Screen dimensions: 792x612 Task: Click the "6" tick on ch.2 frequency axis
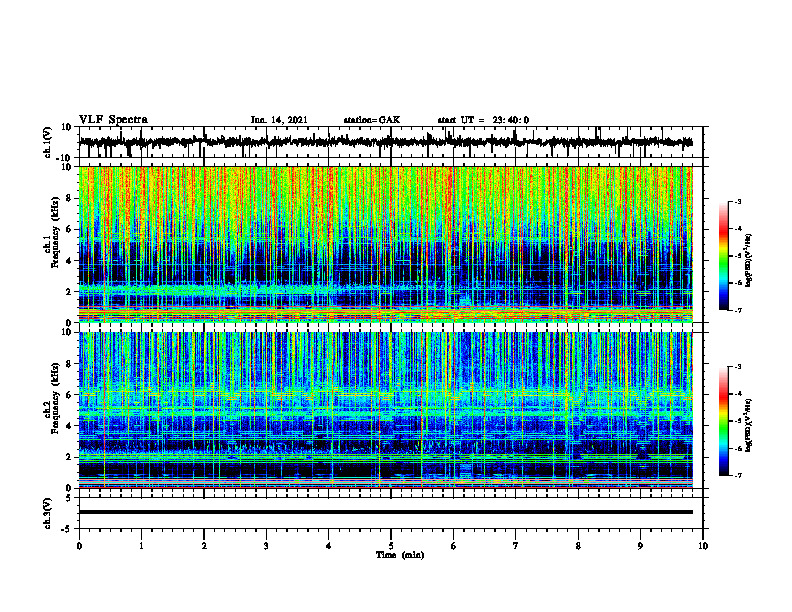[x=70, y=395]
